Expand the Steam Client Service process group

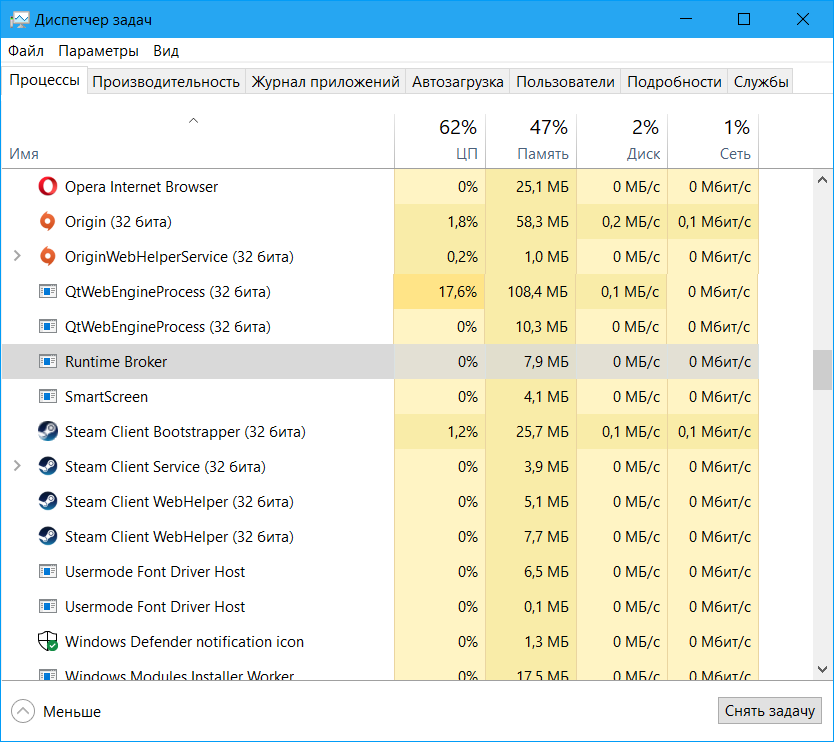tap(17, 466)
